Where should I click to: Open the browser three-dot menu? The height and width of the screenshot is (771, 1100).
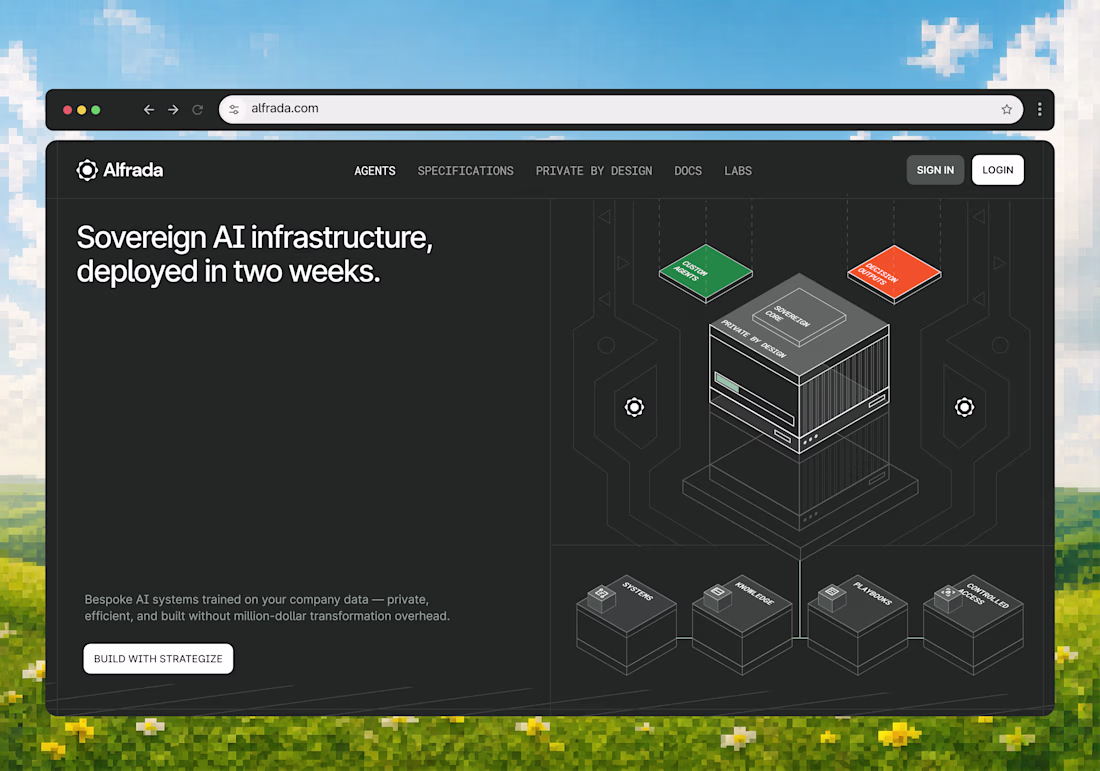click(x=1040, y=109)
